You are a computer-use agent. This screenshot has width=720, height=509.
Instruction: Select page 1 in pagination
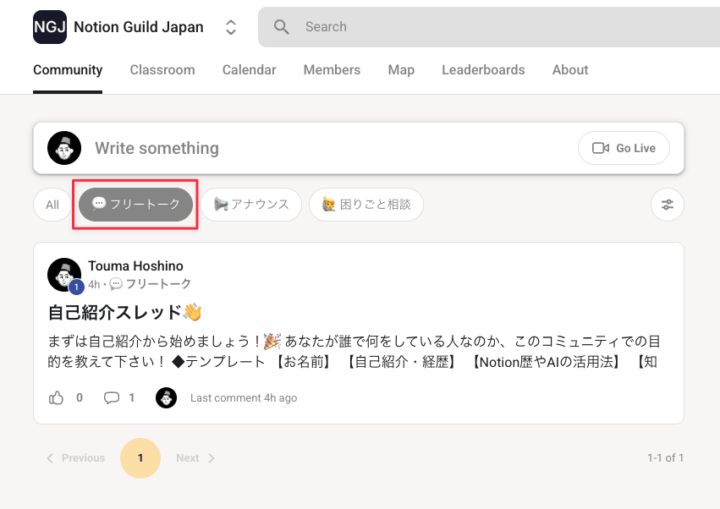pyautogui.click(x=141, y=458)
